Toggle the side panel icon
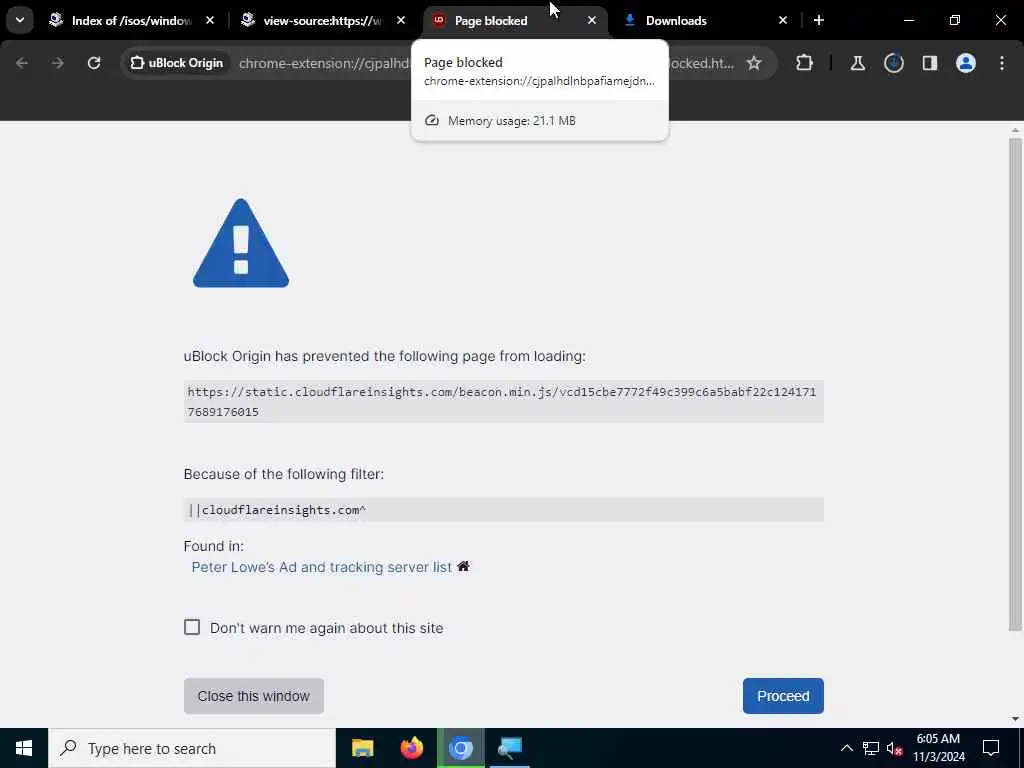 [930, 63]
